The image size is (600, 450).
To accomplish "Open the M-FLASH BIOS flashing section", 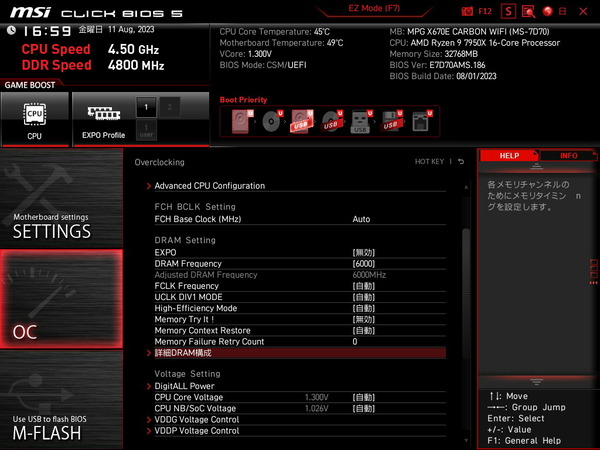I will click(61, 399).
